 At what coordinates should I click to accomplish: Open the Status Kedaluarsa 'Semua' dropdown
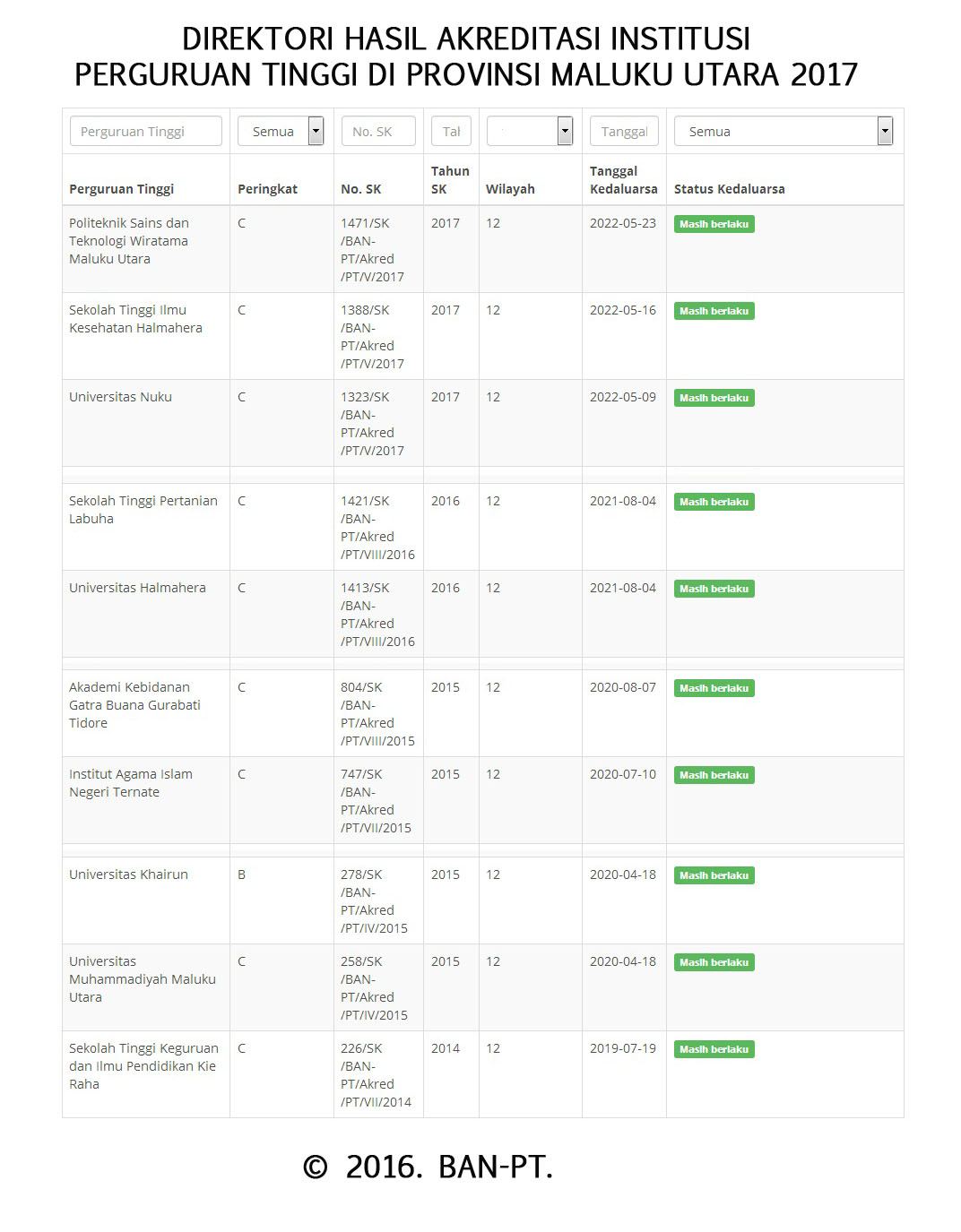tap(783, 131)
